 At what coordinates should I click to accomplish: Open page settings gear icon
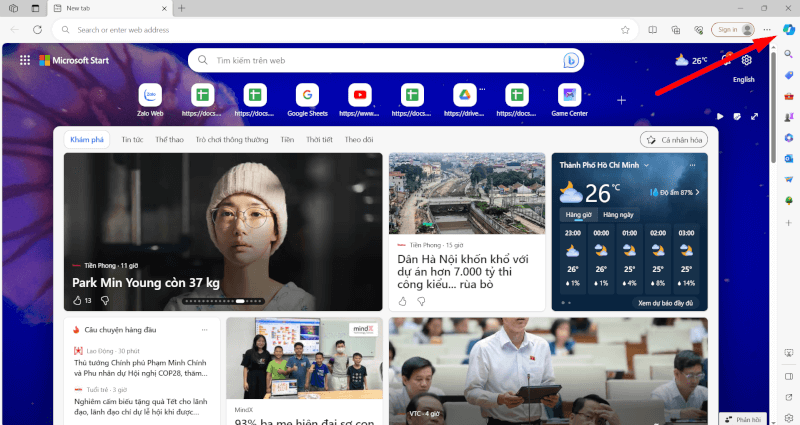745,60
